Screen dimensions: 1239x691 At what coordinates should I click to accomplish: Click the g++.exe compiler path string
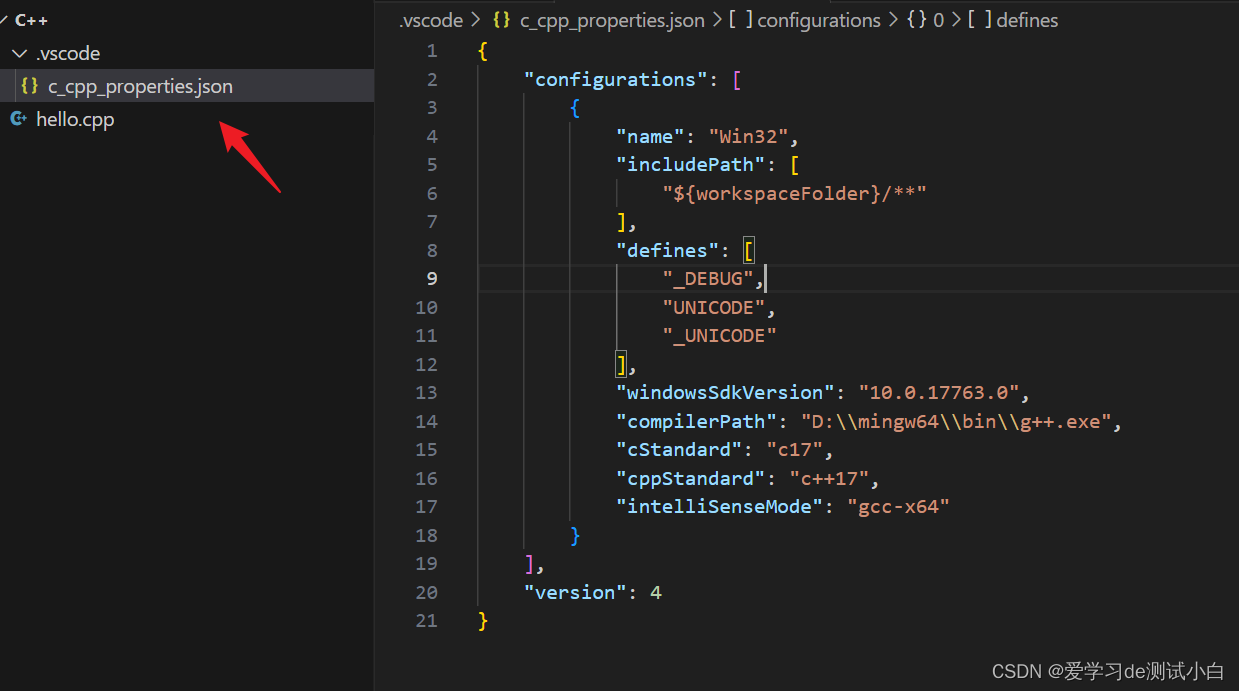pos(955,422)
